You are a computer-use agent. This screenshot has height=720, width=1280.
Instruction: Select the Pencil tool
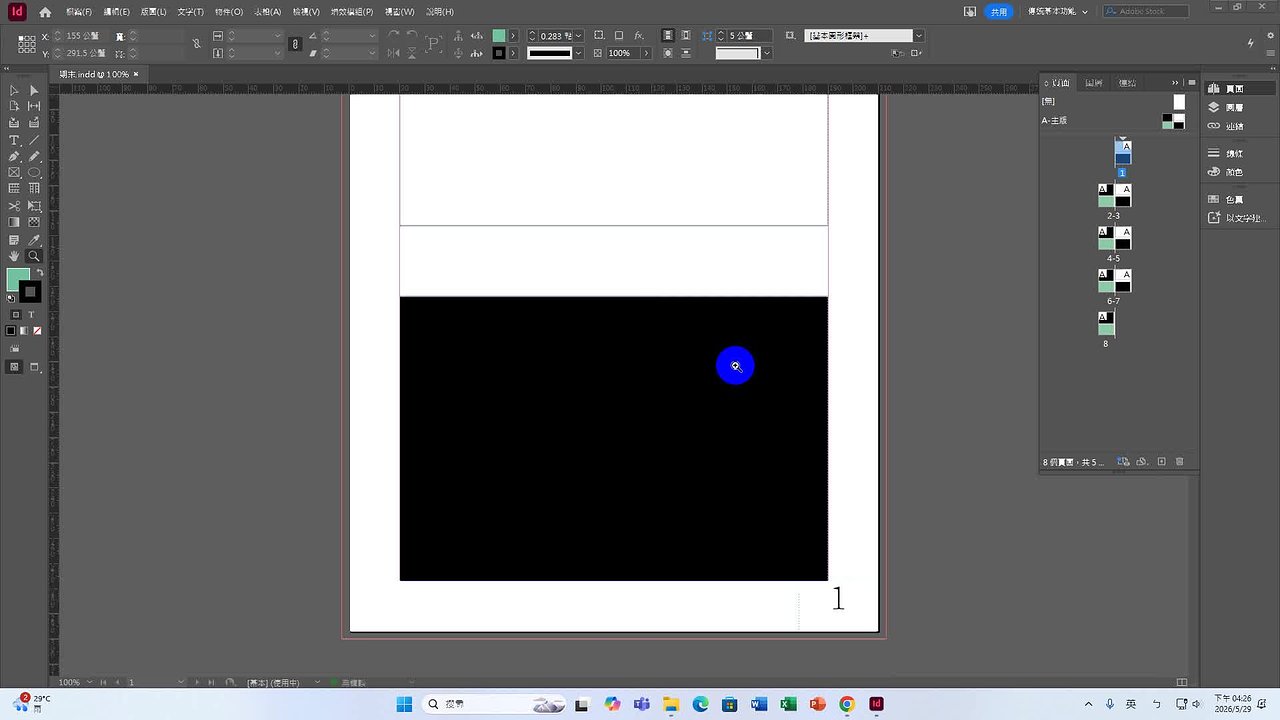coord(34,156)
